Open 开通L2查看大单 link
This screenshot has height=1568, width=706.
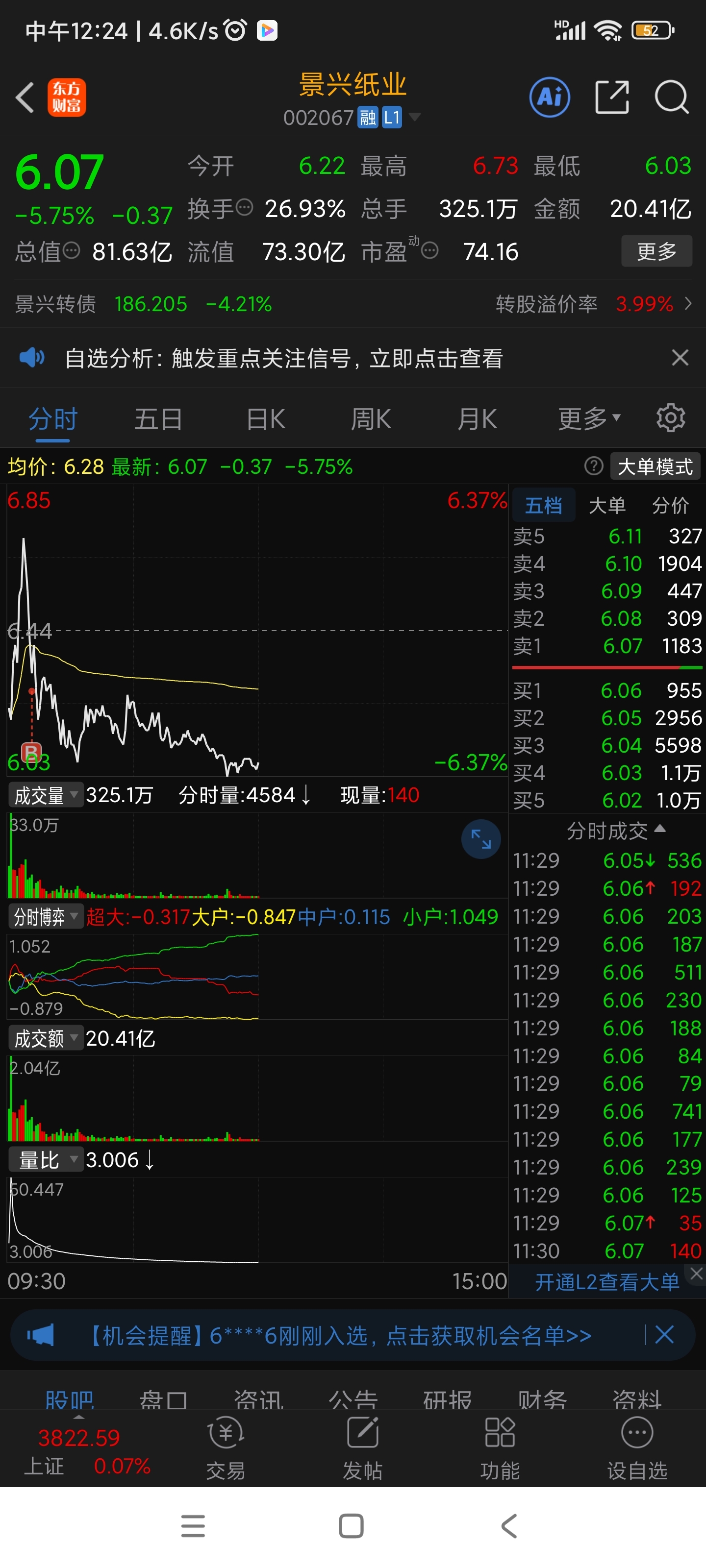click(x=606, y=1282)
